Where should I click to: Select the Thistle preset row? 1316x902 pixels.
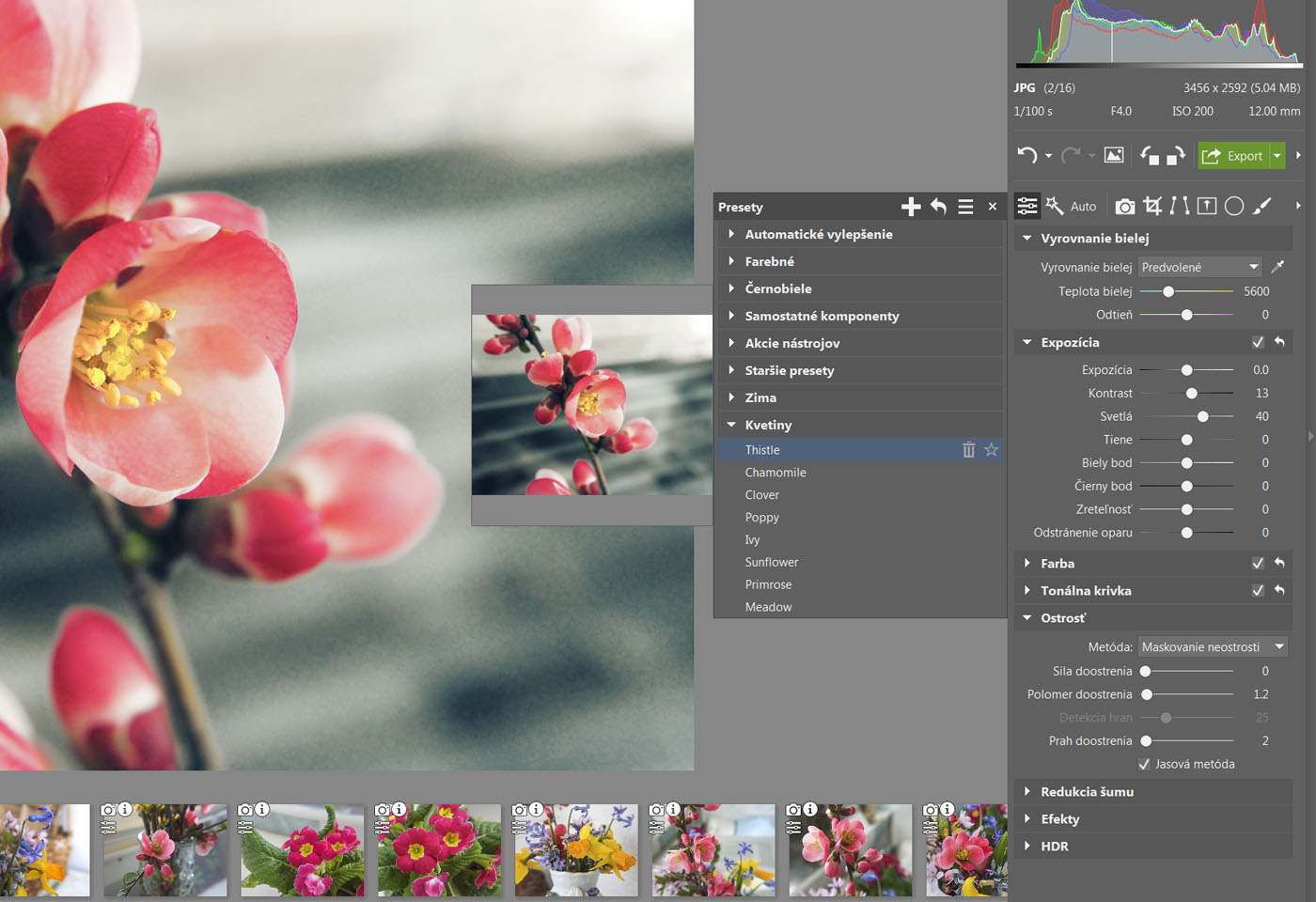click(x=860, y=450)
